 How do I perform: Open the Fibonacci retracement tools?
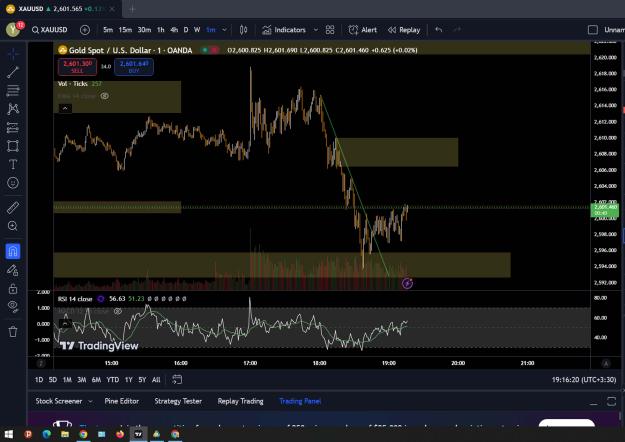pos(13,90)
